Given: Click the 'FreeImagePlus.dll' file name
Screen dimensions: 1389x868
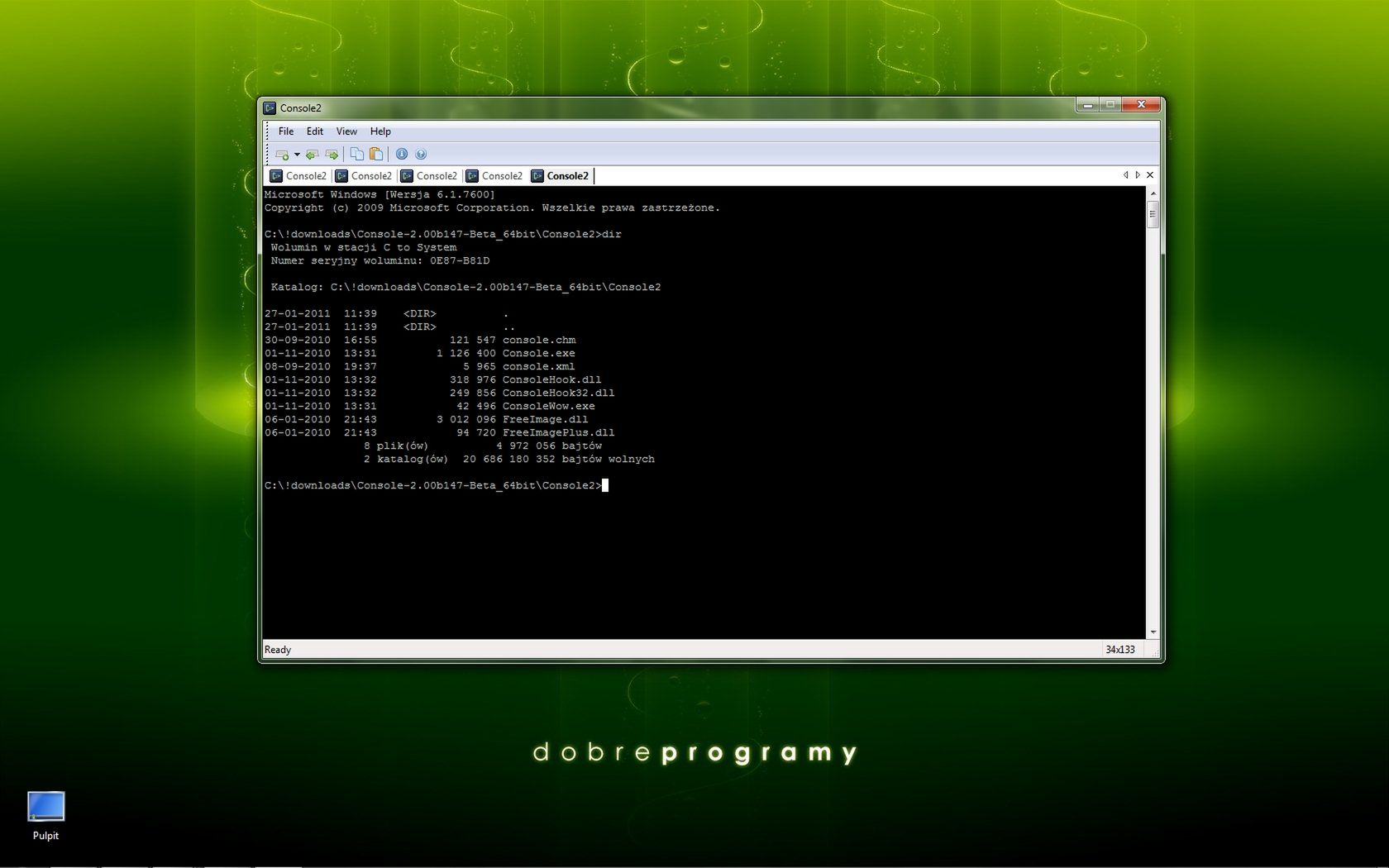Looking at the screenshot, I should 559,432.
